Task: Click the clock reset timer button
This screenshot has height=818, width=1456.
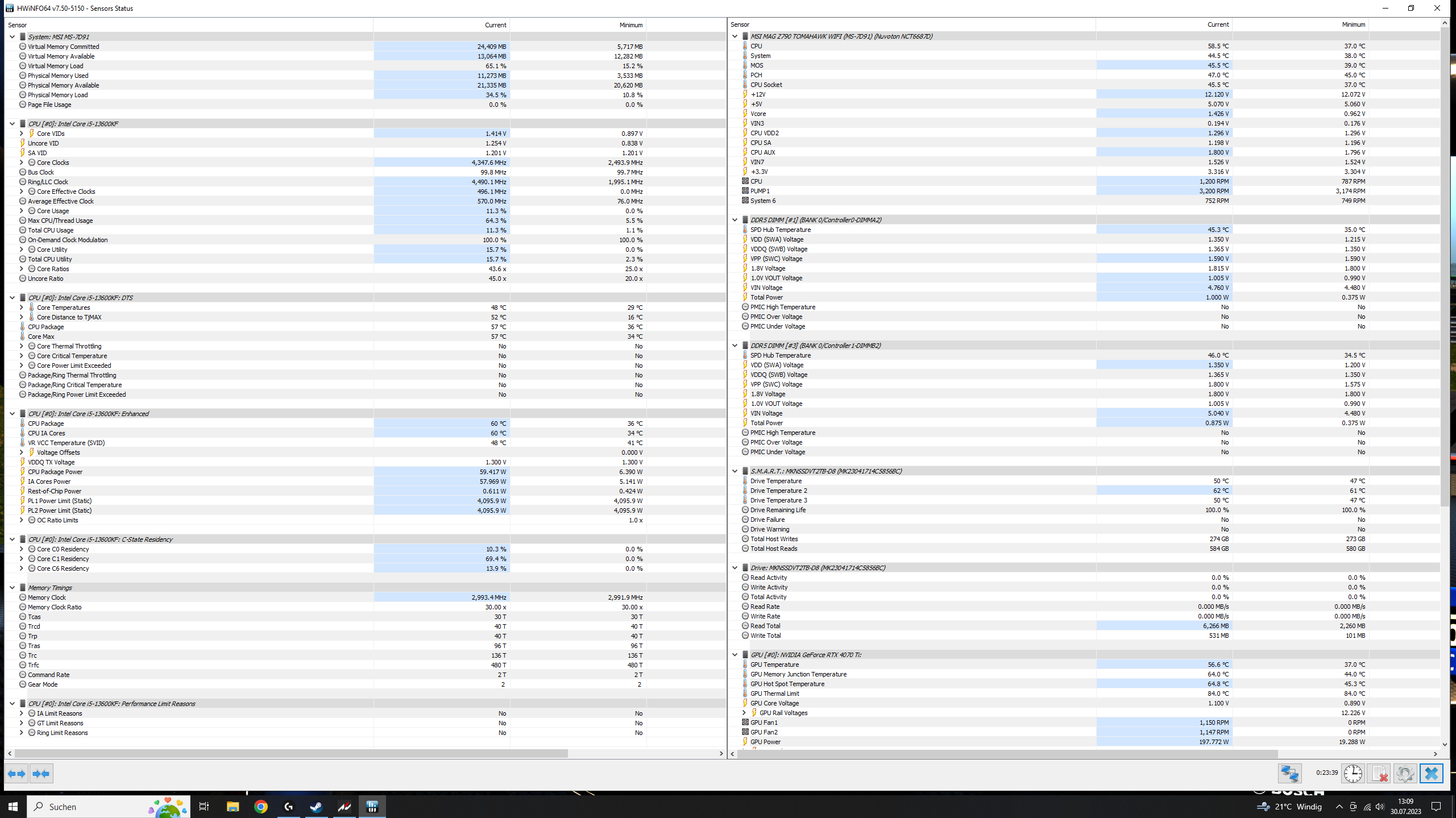Action: coord(1353,774)
